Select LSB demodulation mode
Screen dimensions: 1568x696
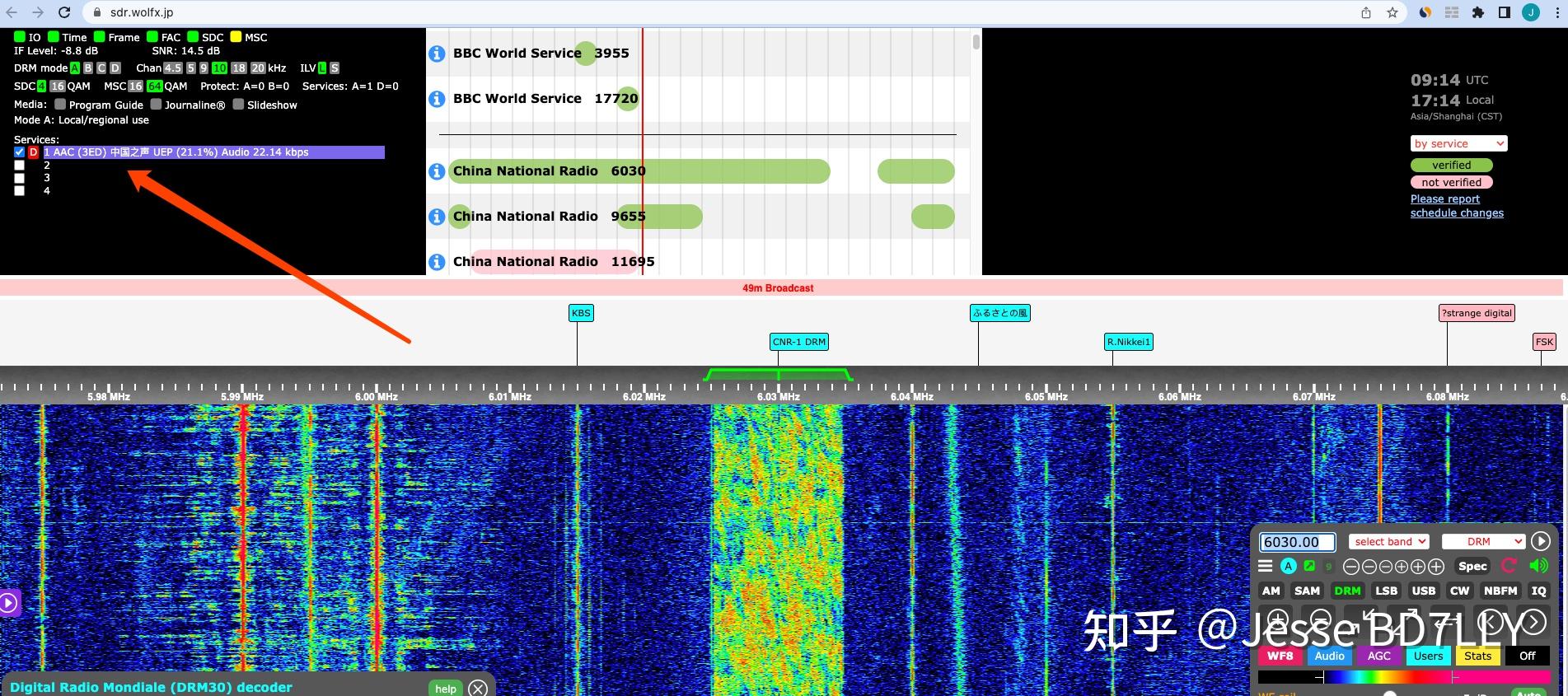click(x=1387, y=591)
